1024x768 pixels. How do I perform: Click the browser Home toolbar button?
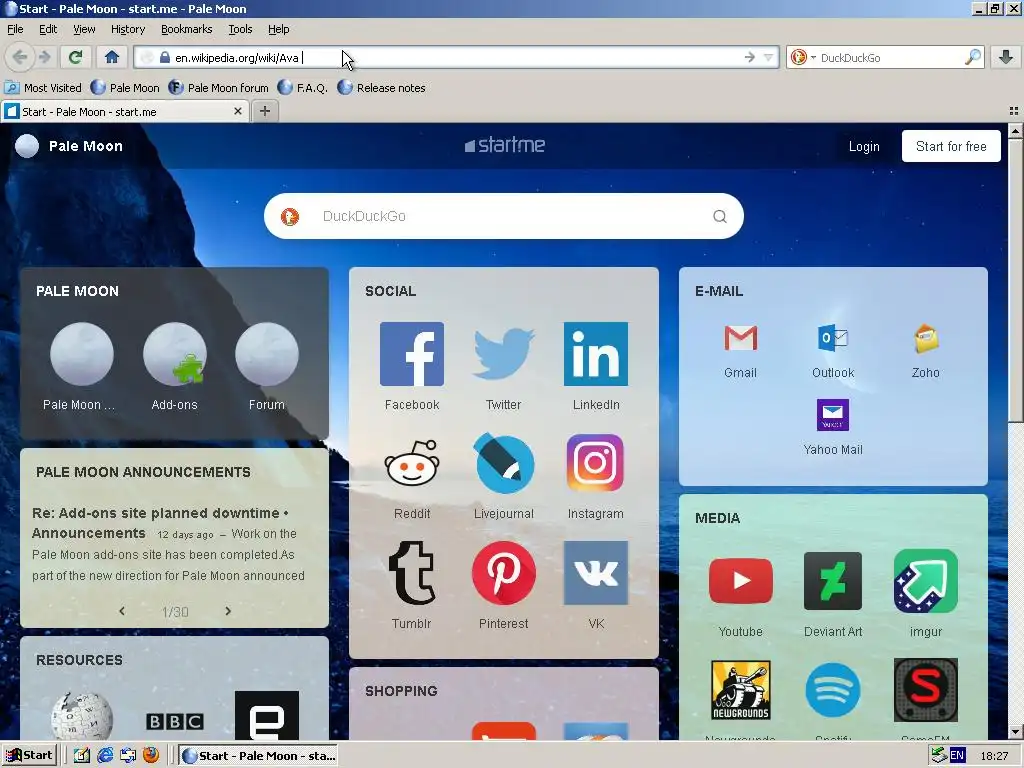(112, 57)
